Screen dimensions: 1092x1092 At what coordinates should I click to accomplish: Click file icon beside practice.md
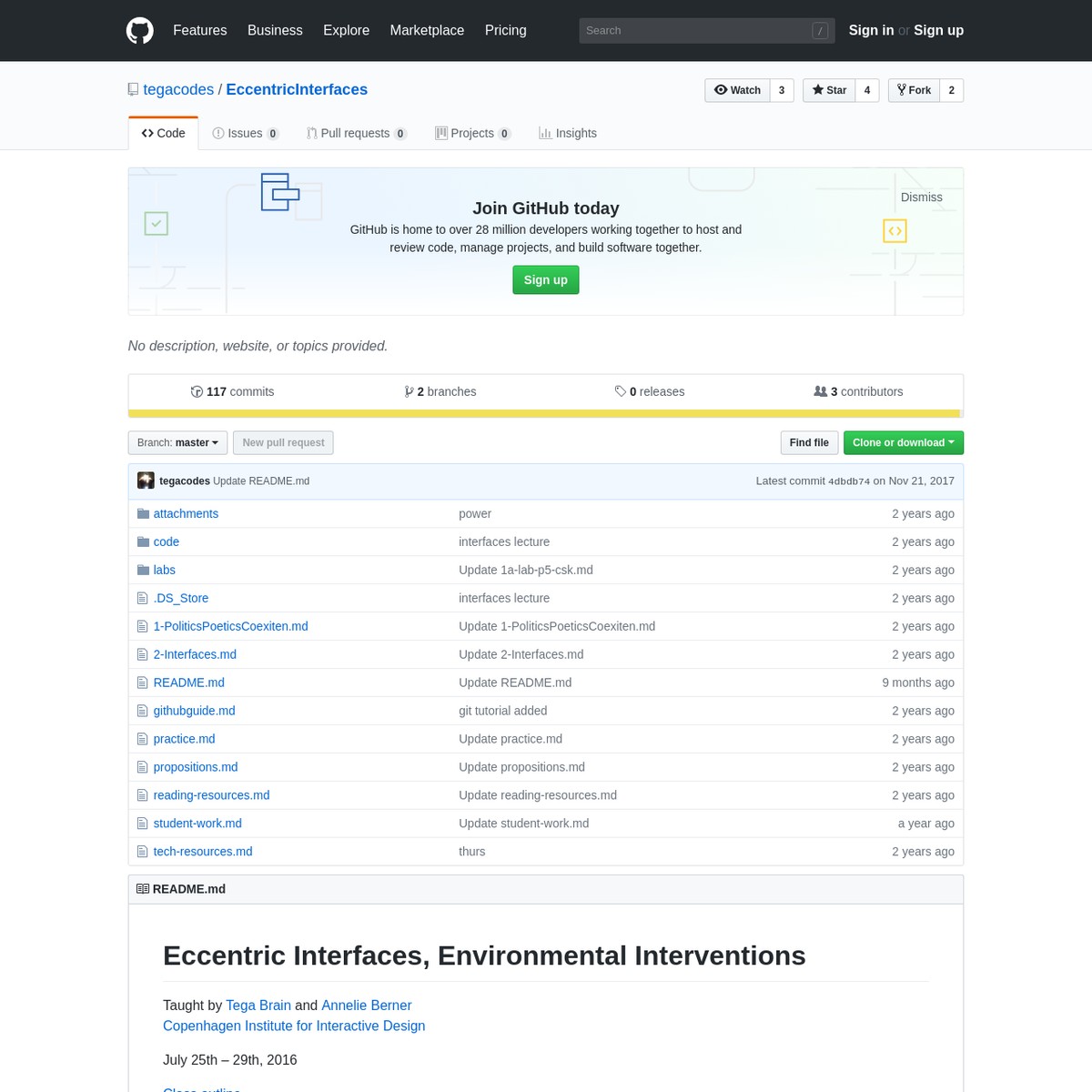(x=142, y=739)
